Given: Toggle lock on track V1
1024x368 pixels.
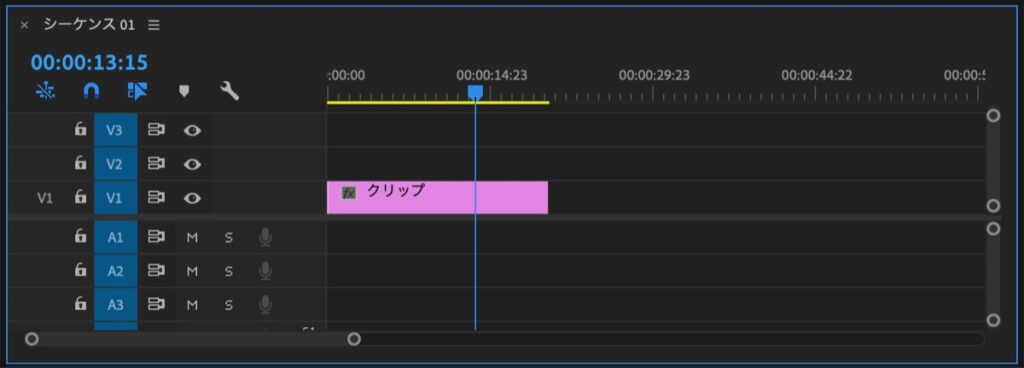Looking at the screenshot, I should pos(80,197).
